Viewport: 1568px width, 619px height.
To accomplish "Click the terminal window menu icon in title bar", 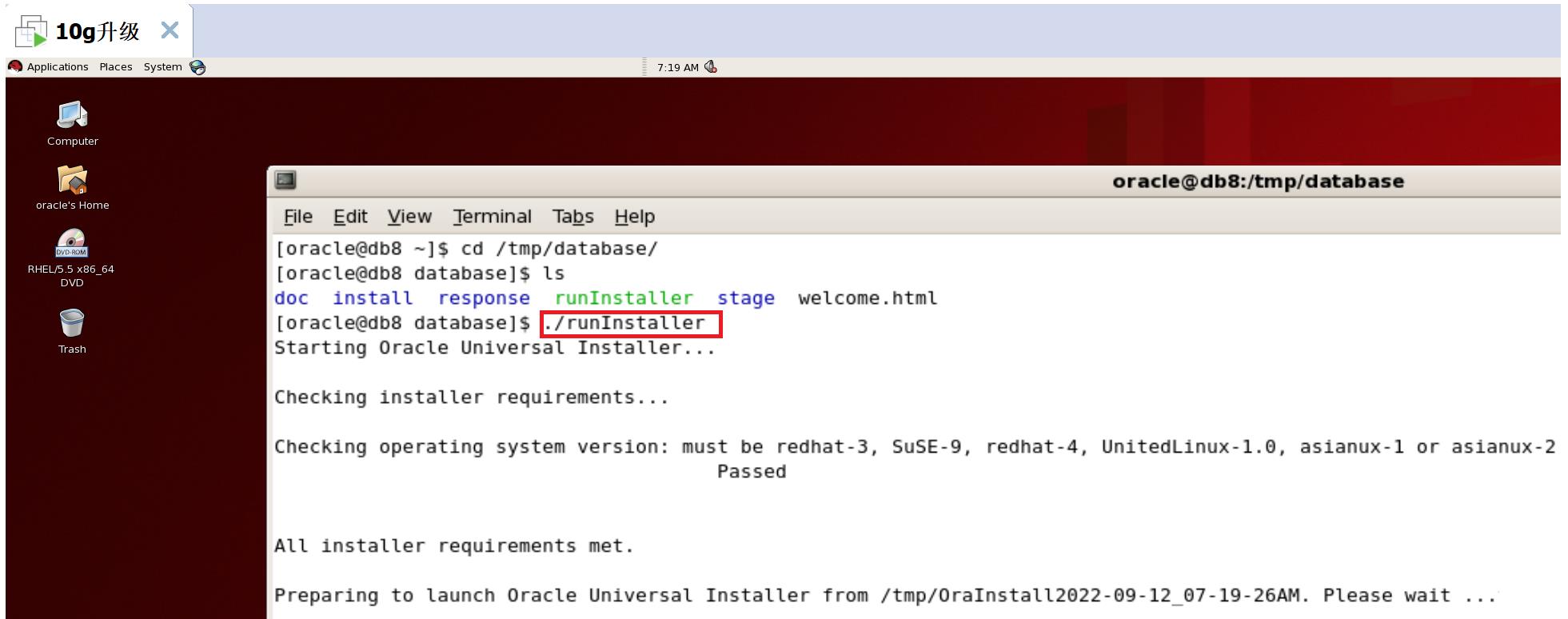I will click(285, 181).
